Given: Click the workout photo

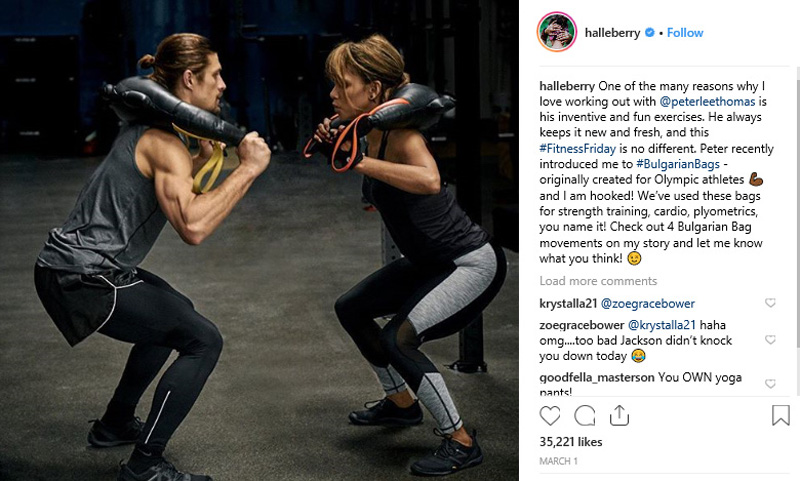Looking at the screenshot, I should pyautogui.click(x=259, y=240).
